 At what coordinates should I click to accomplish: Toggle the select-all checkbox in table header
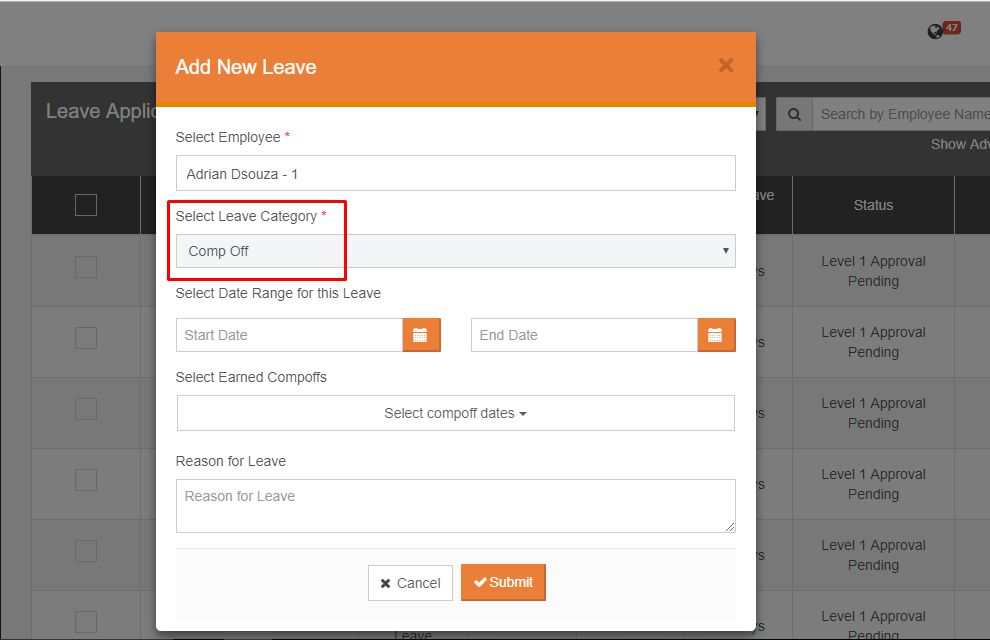click(x=86, y=205)
